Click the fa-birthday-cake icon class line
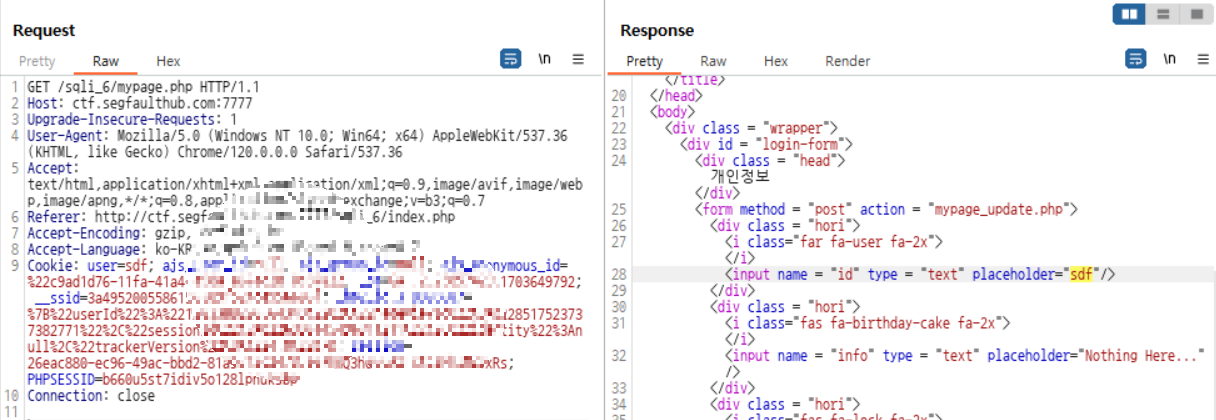 [868, 323]
